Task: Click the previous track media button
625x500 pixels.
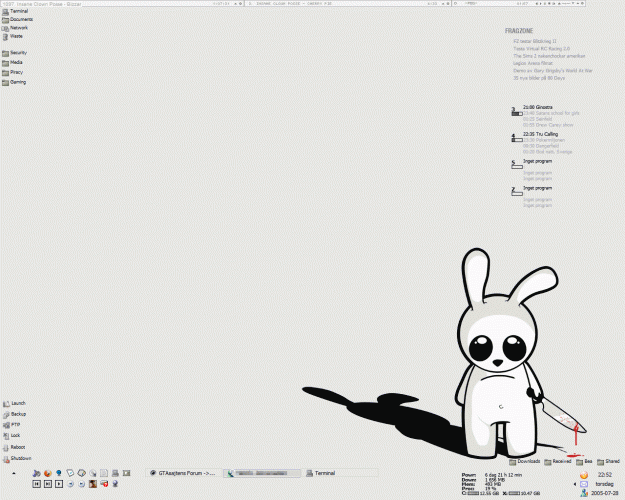Action: [x=36, y=484]
